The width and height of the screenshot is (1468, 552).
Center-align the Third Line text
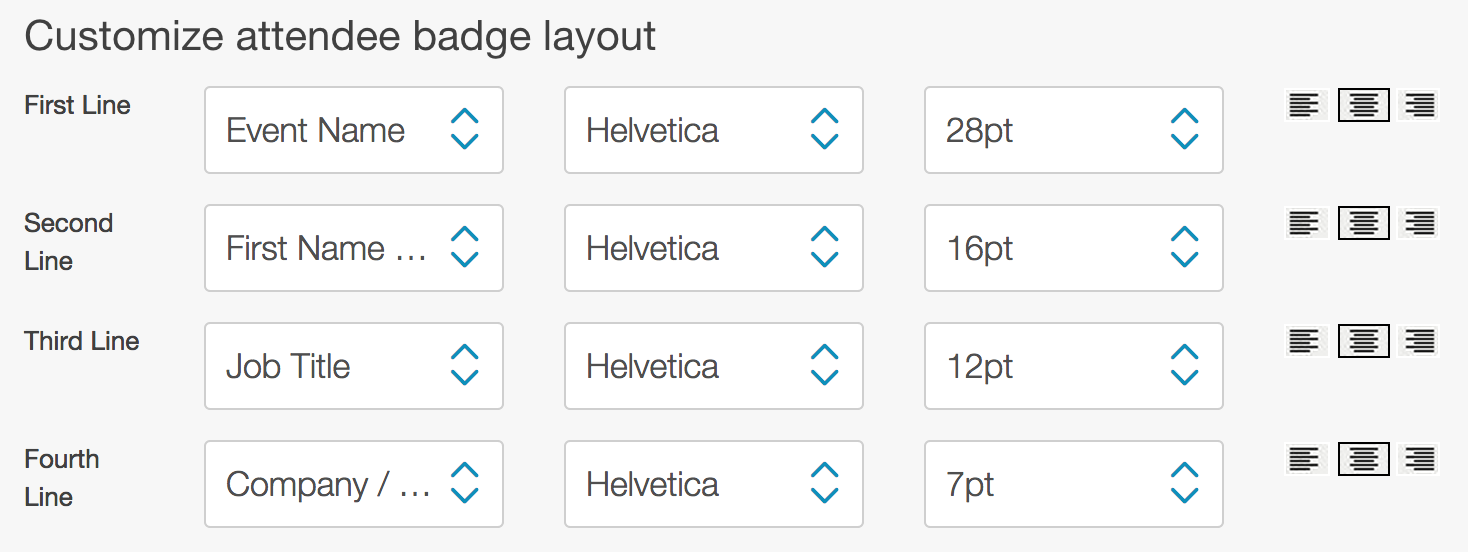1364,341
